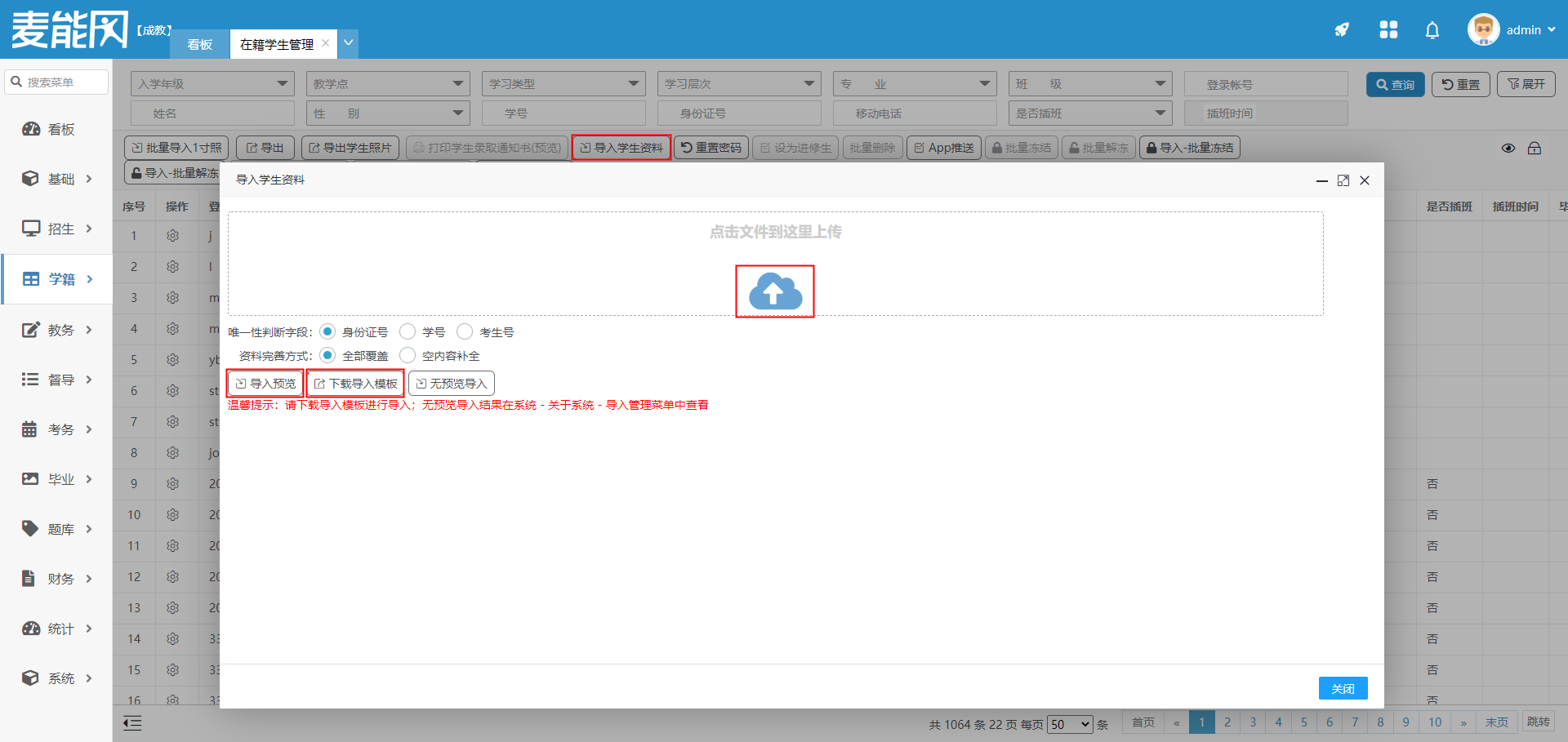Image resolution: width=1568 pixels, height=742 pixels.
Task: Maximize the import student data dialog
Action: [x=1343, y=180]
